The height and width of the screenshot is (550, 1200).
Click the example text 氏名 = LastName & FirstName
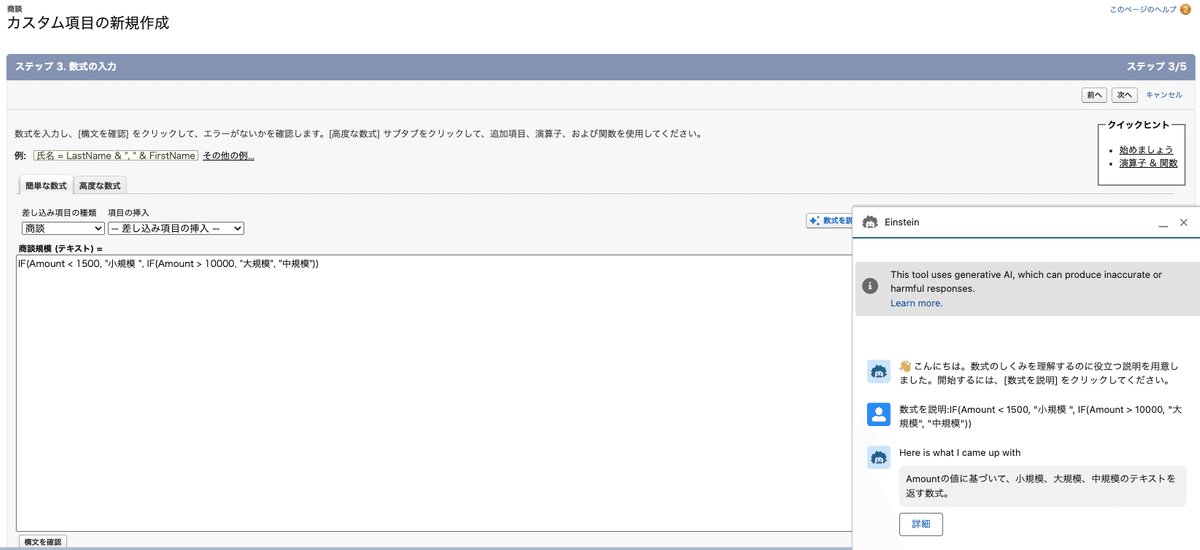click(x=115, y=155)
